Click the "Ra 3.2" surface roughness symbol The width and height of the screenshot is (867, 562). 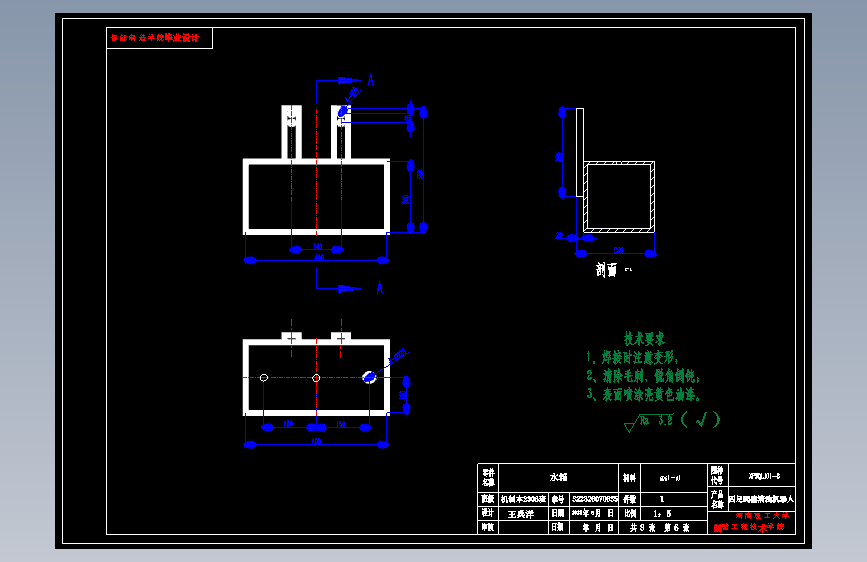pos(648,422)
